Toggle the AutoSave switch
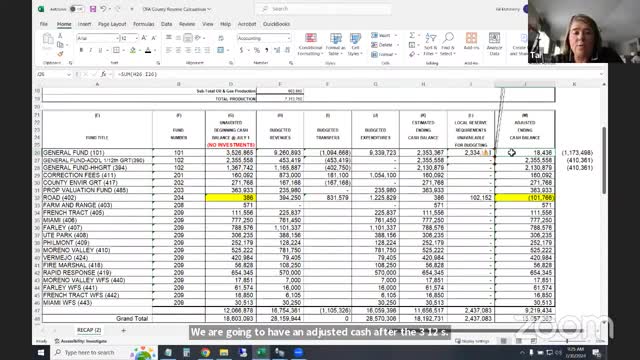The height and width of the screenshot is (360, 640). (76, 9)
